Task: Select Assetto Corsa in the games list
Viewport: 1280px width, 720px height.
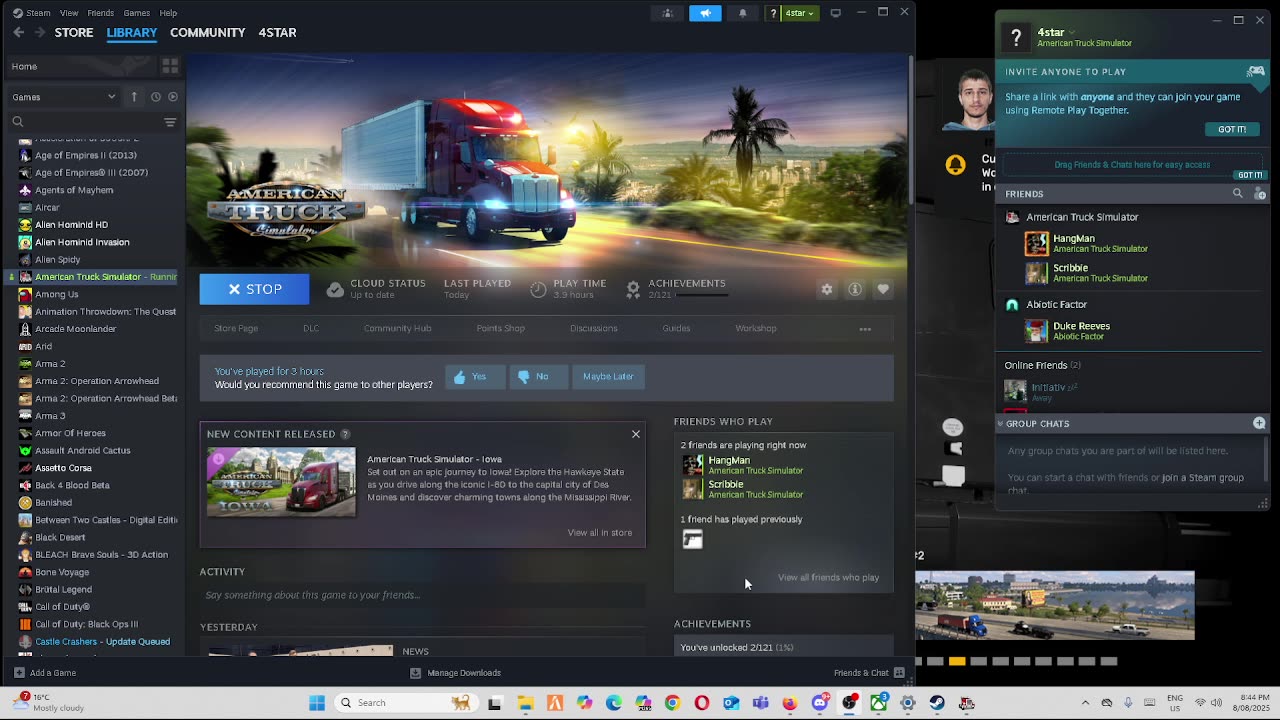Action: [63, 468]
